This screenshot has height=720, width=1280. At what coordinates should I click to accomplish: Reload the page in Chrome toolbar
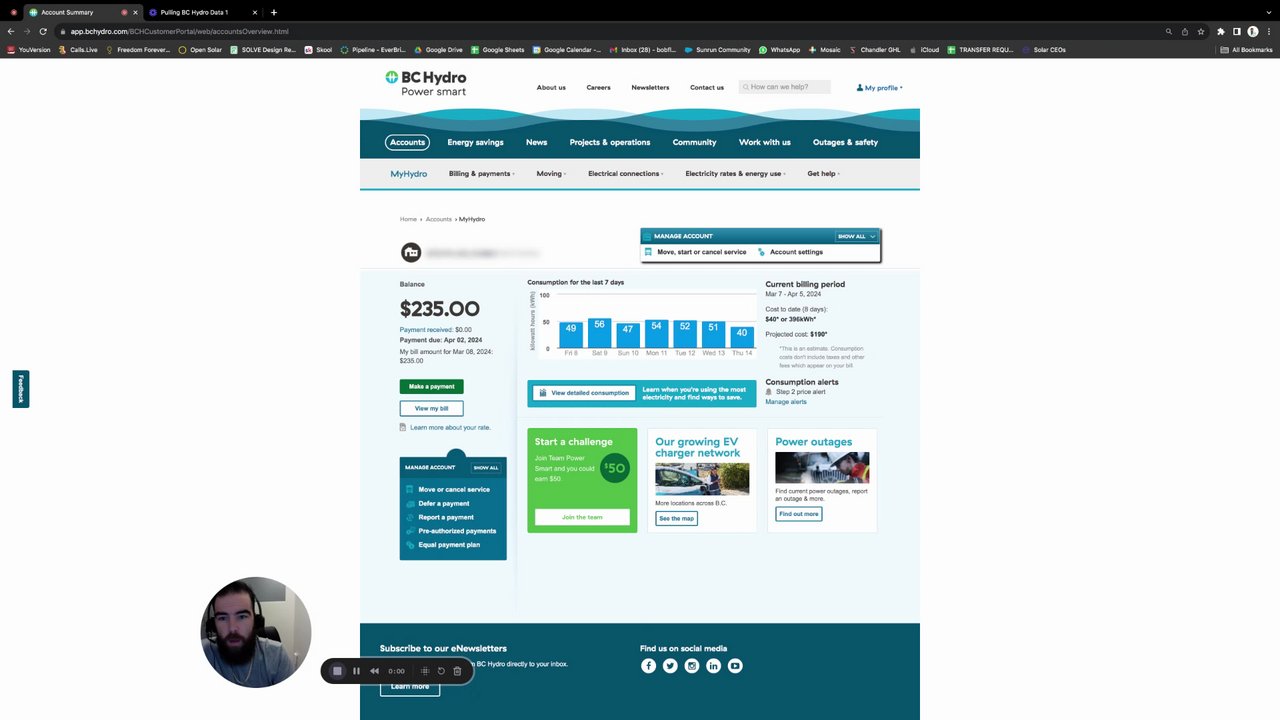[x=43, y=31]
